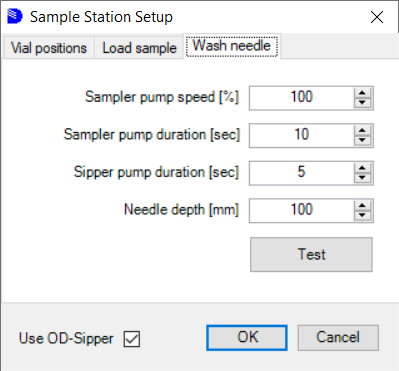Close the Sample Station Setup window
Viewport: 399px width, 371px height.
377,17
